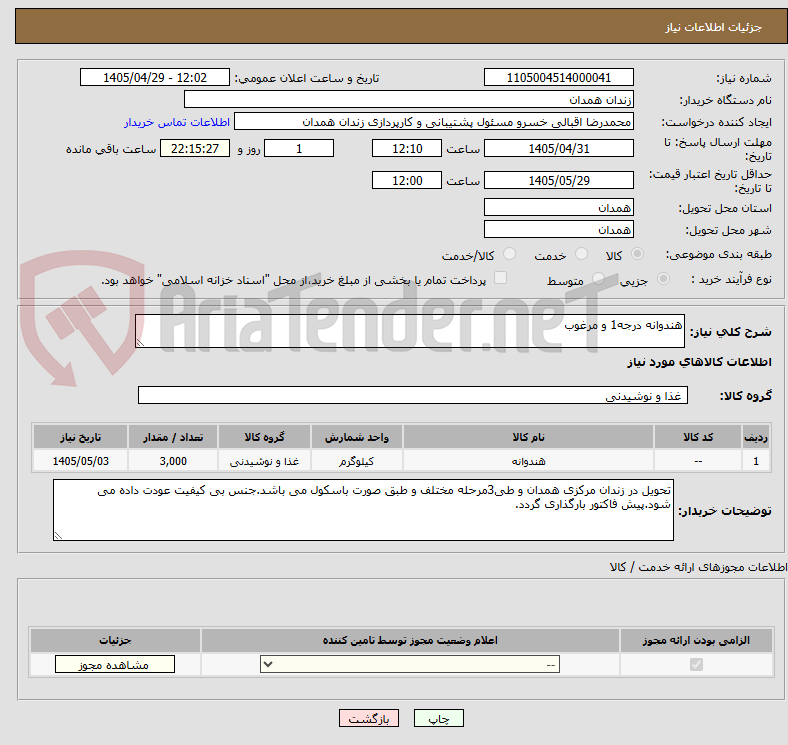Viewport: 788px width, 745px height.
Task: Click the مشاهده مجوز button
Action: point(115,665)
